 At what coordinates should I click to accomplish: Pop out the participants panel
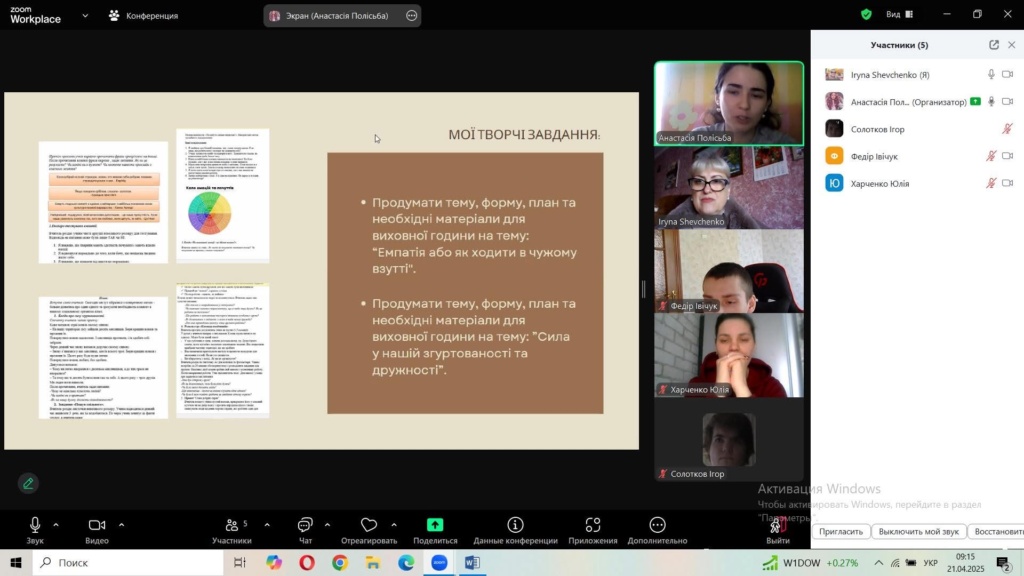[x=993, y=44]
